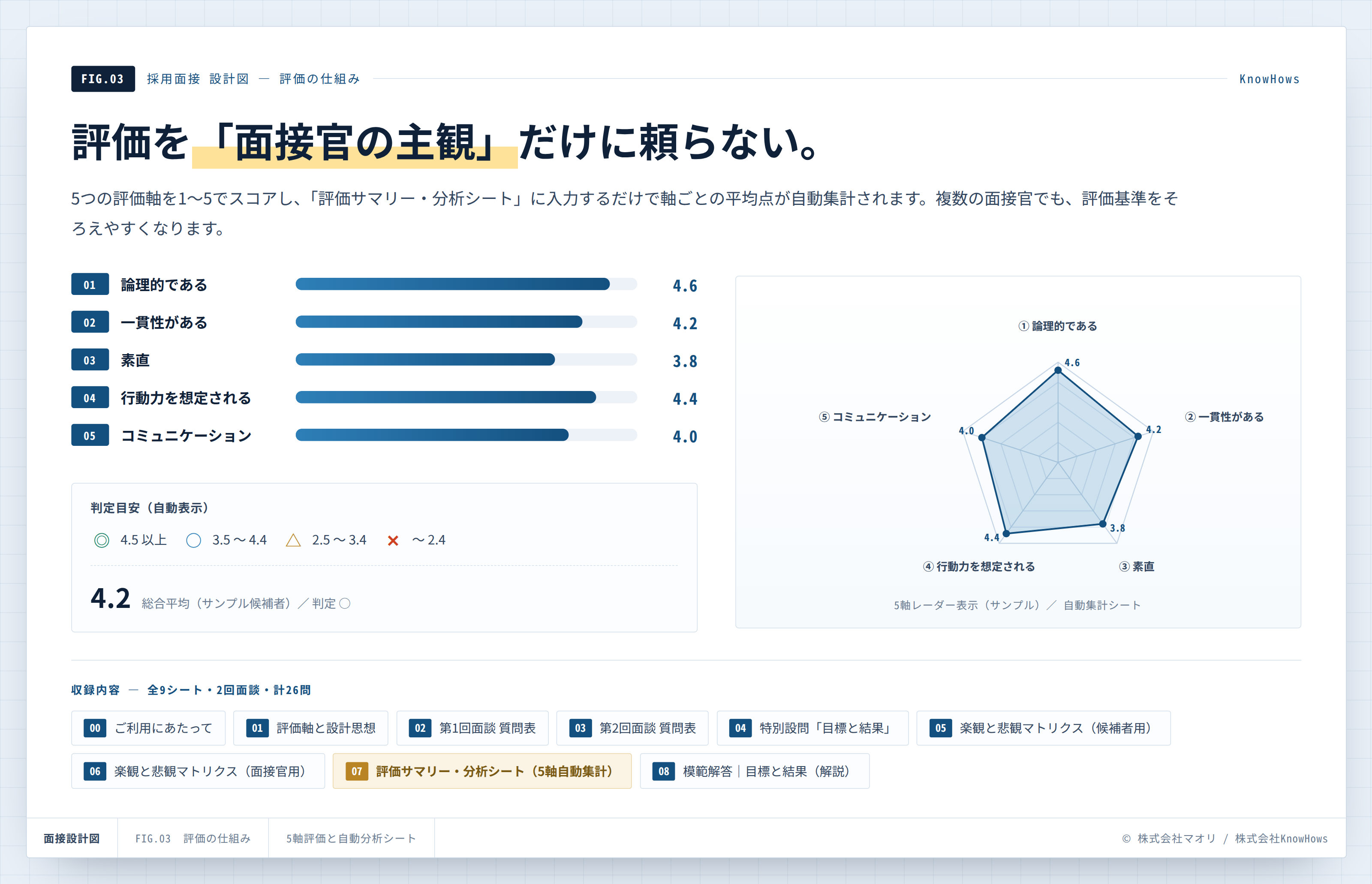Click the double-circle icon for 4.5 以上
Image resolution: width=1372 pixels, height=884 pixels.
[x=102, y=540]
